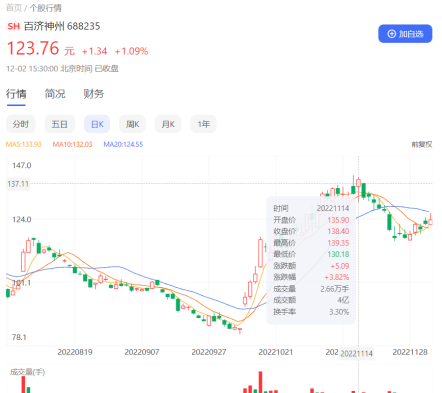Viewport: 442px width, 393px height.
Task: Open the 个股行情 breadcrumb link
Action: pos(46,8)
